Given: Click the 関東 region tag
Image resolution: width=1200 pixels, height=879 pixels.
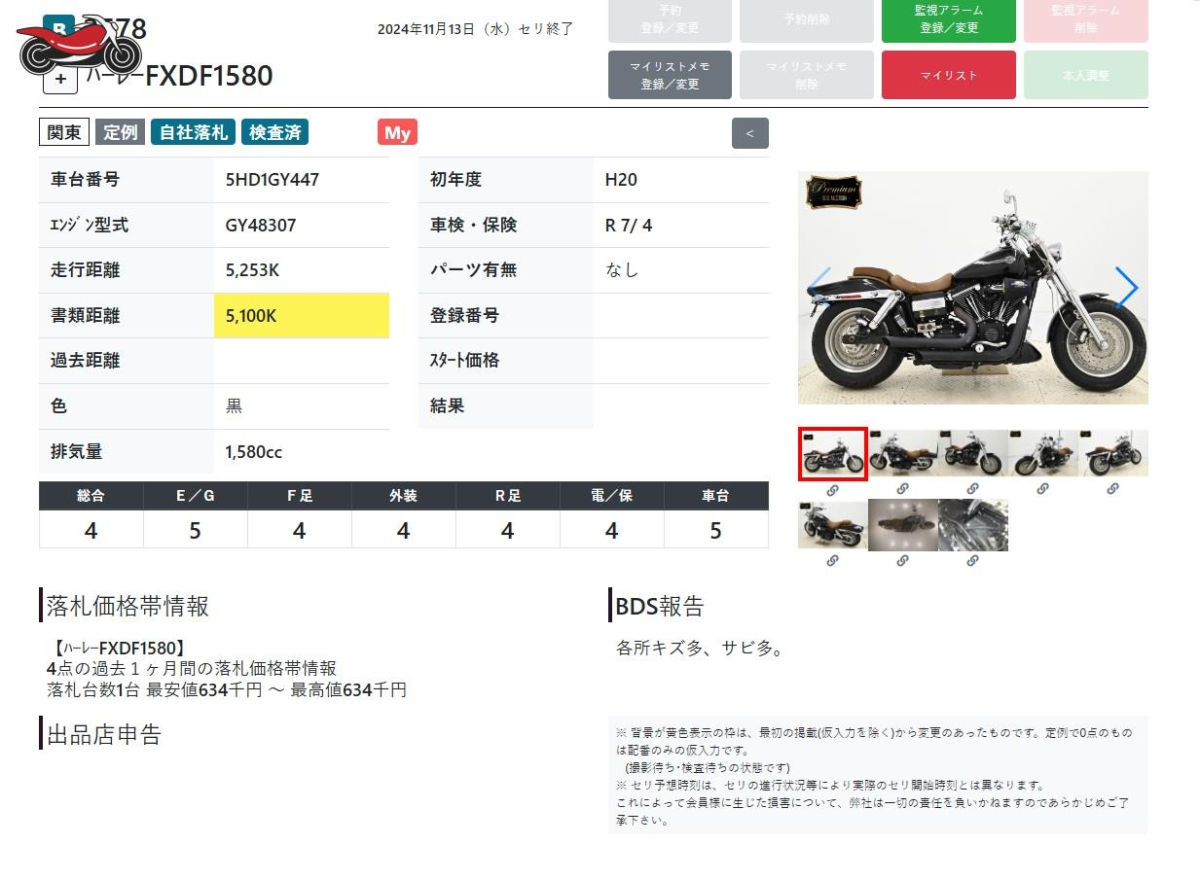Looking at the screenshot, I should pos(65,132).
